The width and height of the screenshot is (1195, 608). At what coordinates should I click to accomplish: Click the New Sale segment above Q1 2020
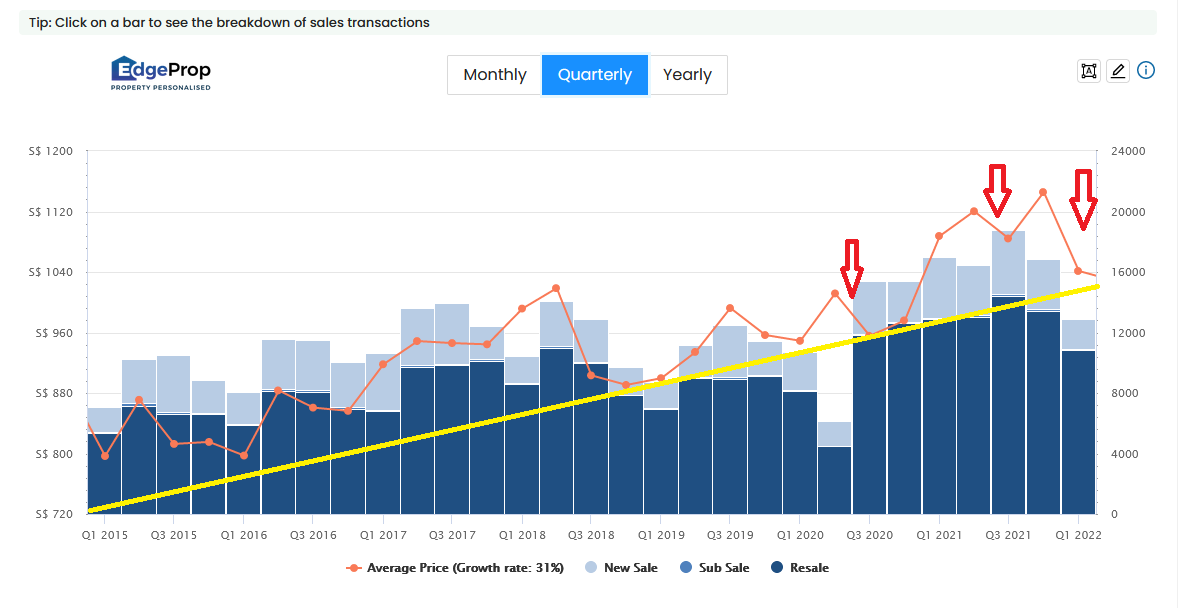[x=799, y=371]
